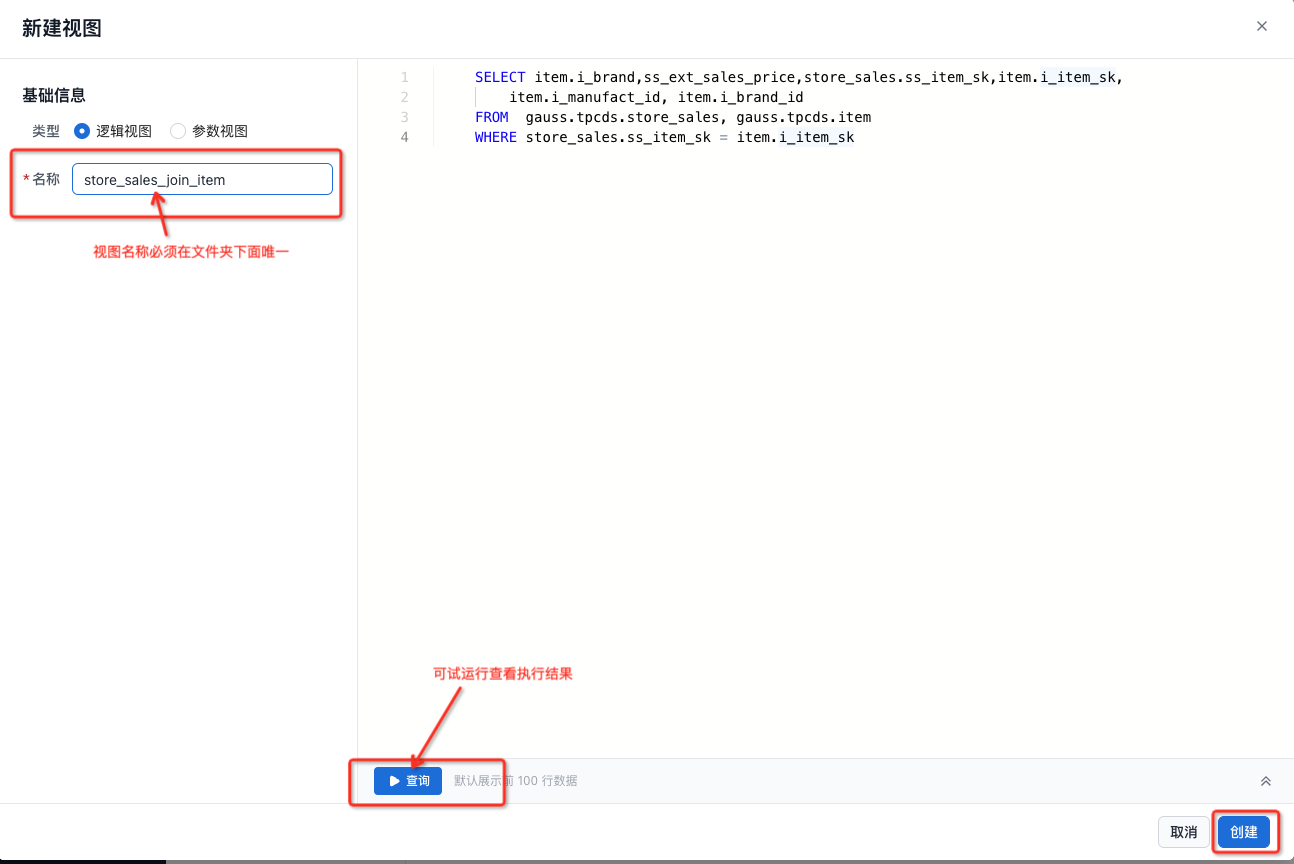This screenshot has height=864, width=1294.
Task: Click line number 2 in editor gutter
Action: 404,97
